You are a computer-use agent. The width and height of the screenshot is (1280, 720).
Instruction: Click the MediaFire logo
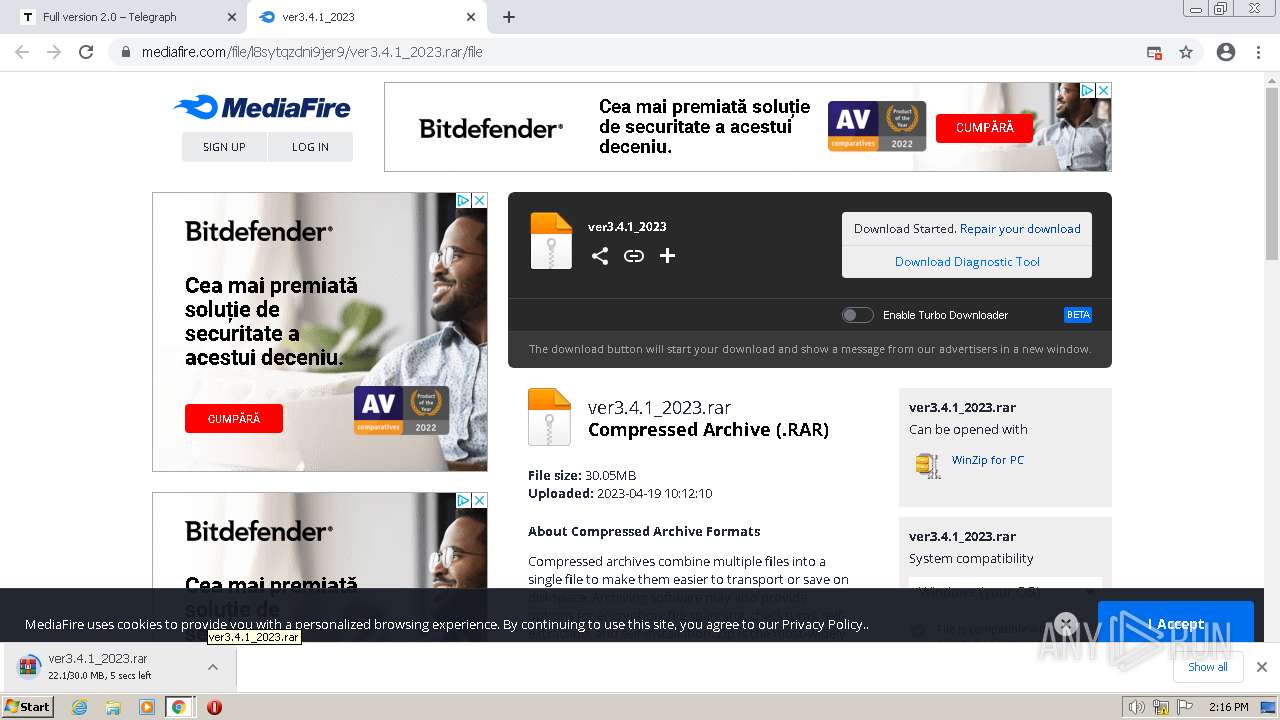[262, 107]
